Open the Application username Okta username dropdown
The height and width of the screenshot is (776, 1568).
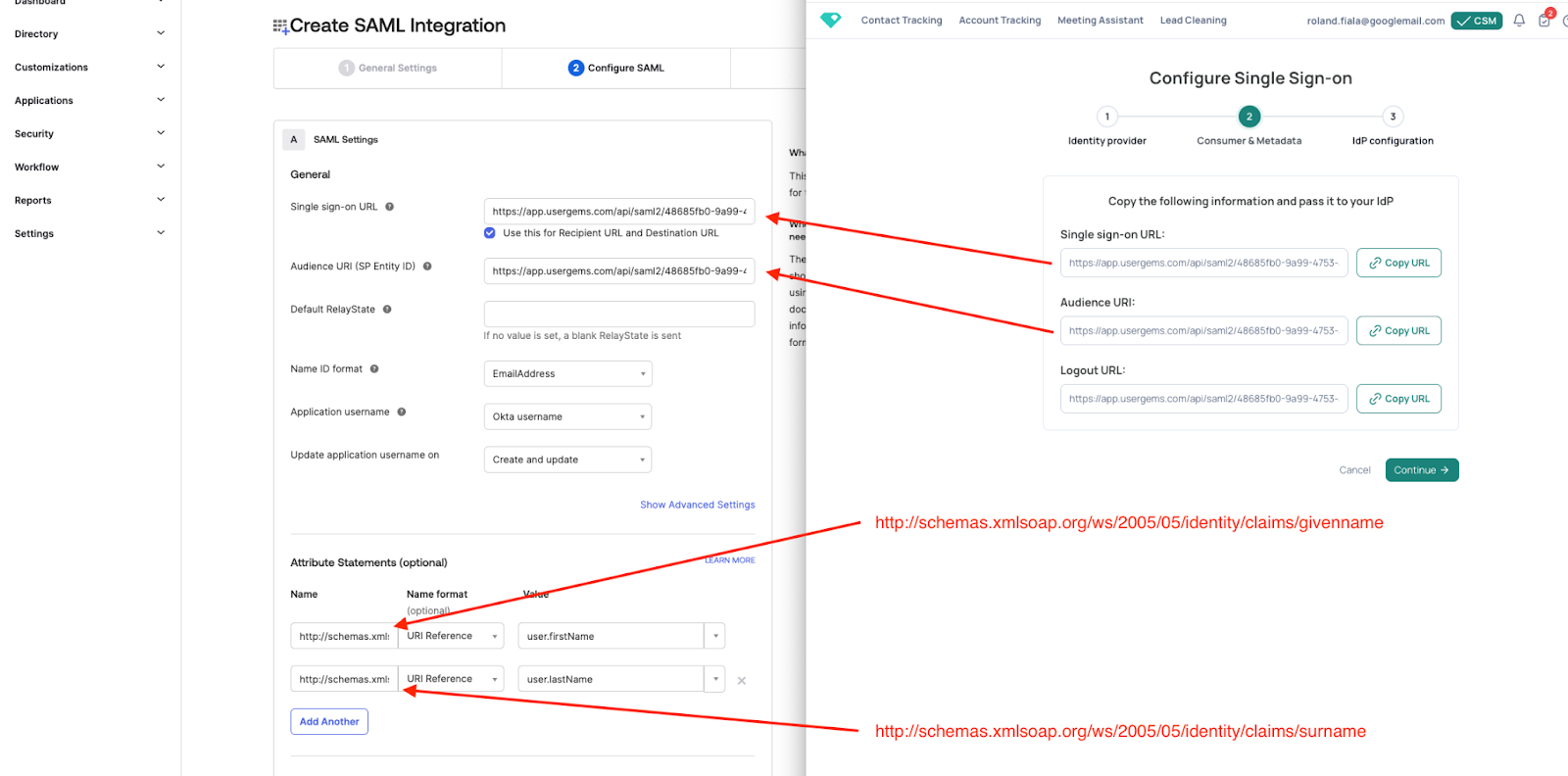coord(567,416)
